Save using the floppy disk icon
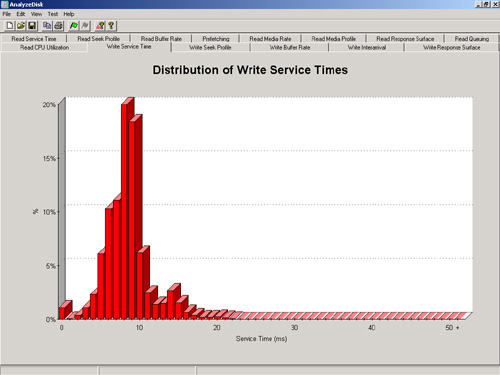This screenshot has height=375, width=500. [32, 26]
